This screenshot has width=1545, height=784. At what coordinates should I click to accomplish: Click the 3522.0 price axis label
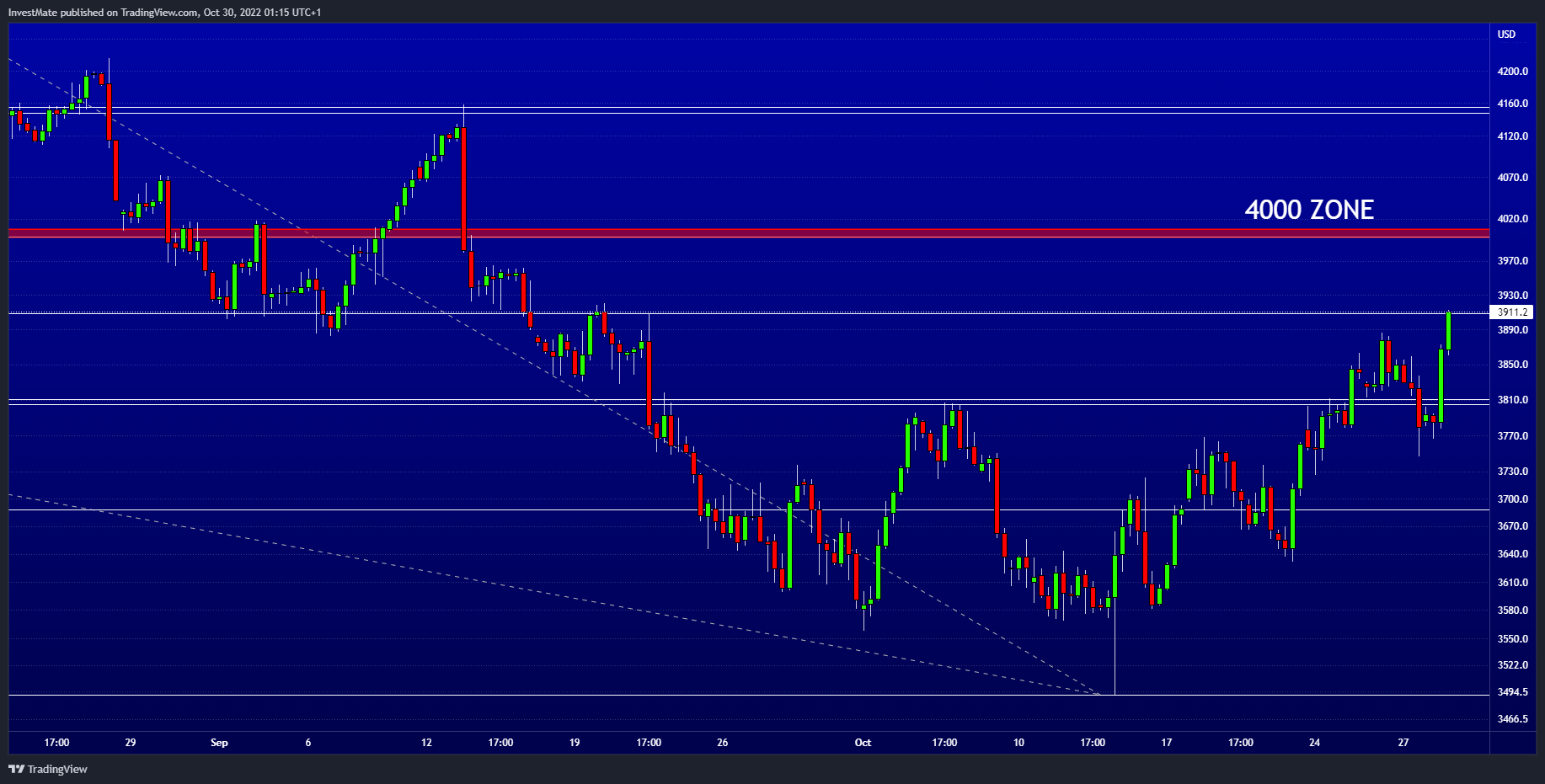point(1512,665)
